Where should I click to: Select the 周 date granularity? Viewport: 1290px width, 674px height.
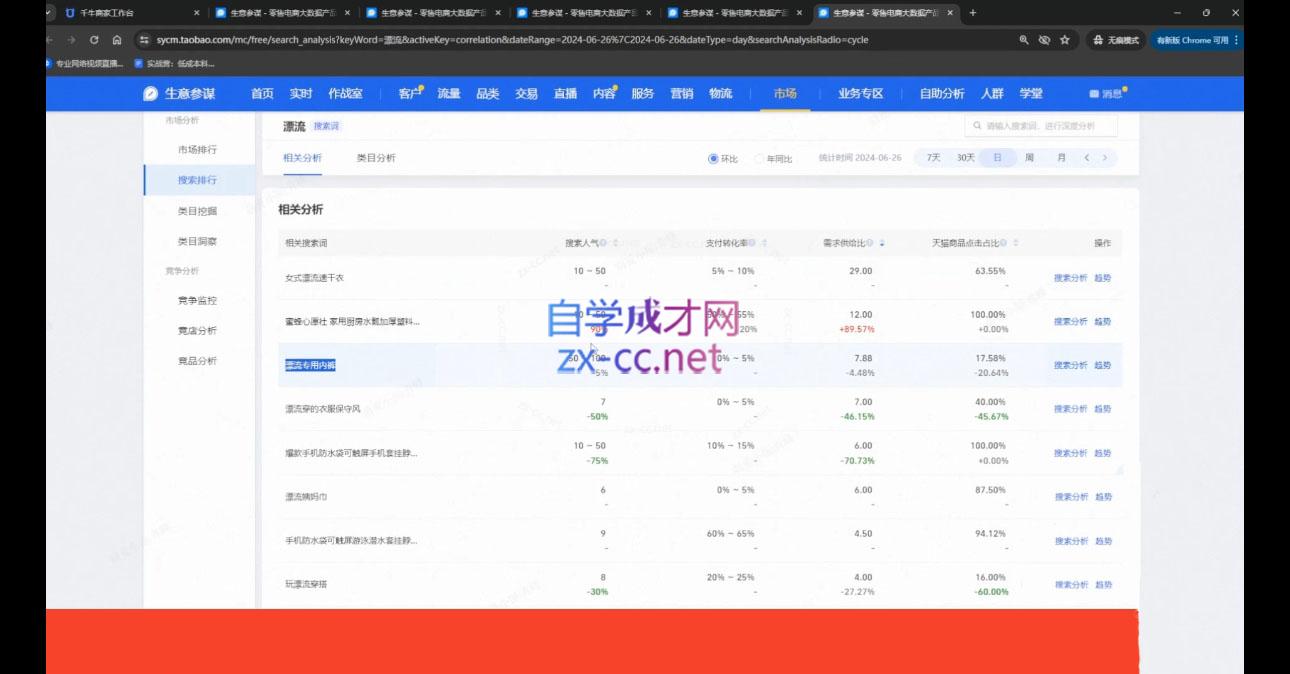(x=1029, y=158)
